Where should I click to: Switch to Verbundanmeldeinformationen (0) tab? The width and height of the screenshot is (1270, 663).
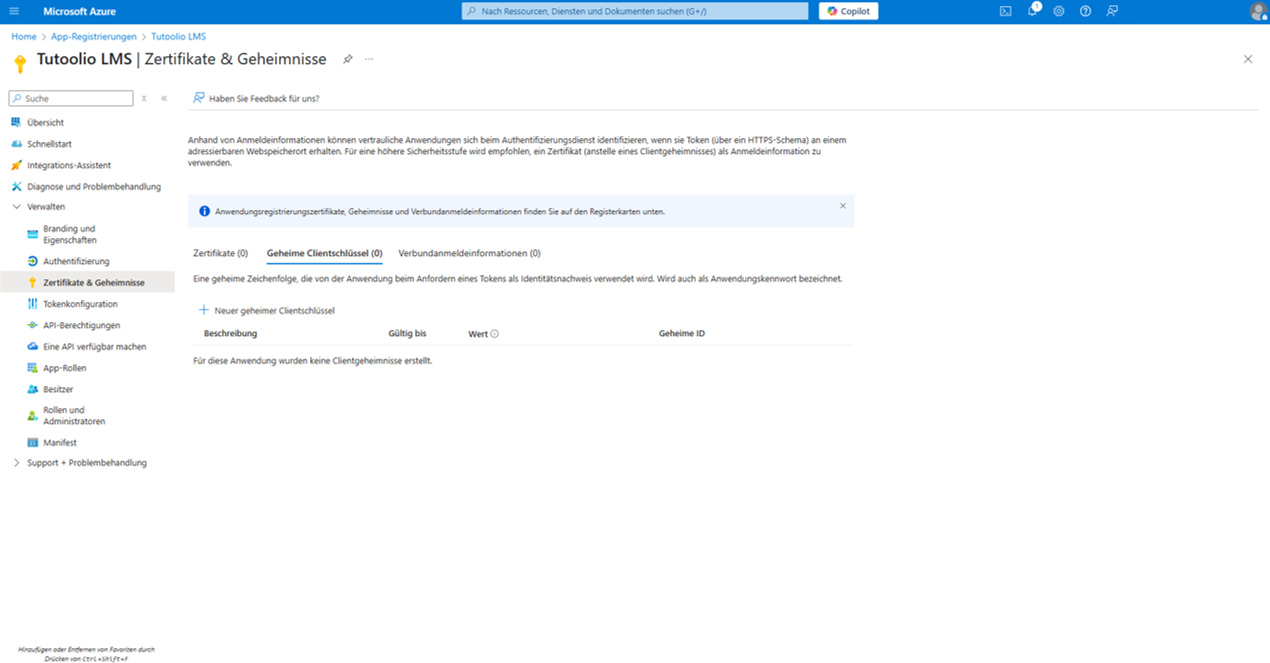tap(469, 253)
